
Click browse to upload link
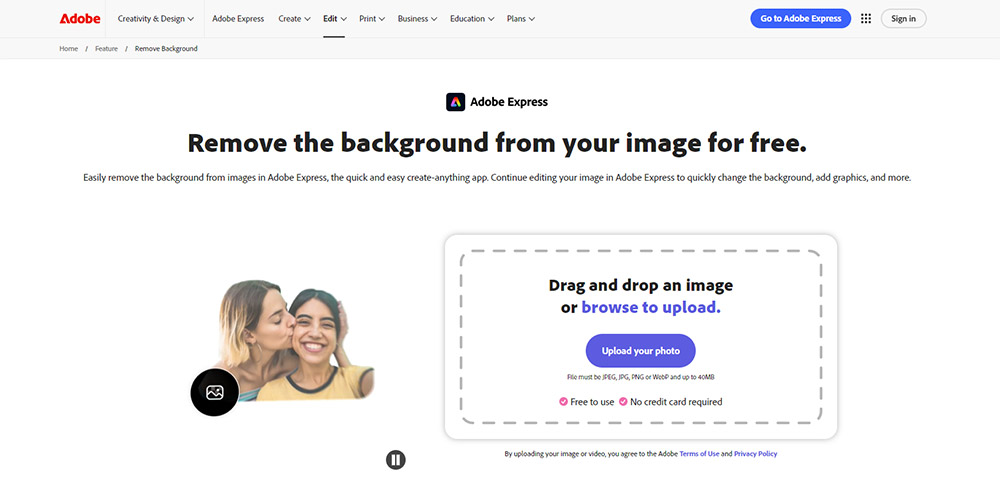(651, 308)
